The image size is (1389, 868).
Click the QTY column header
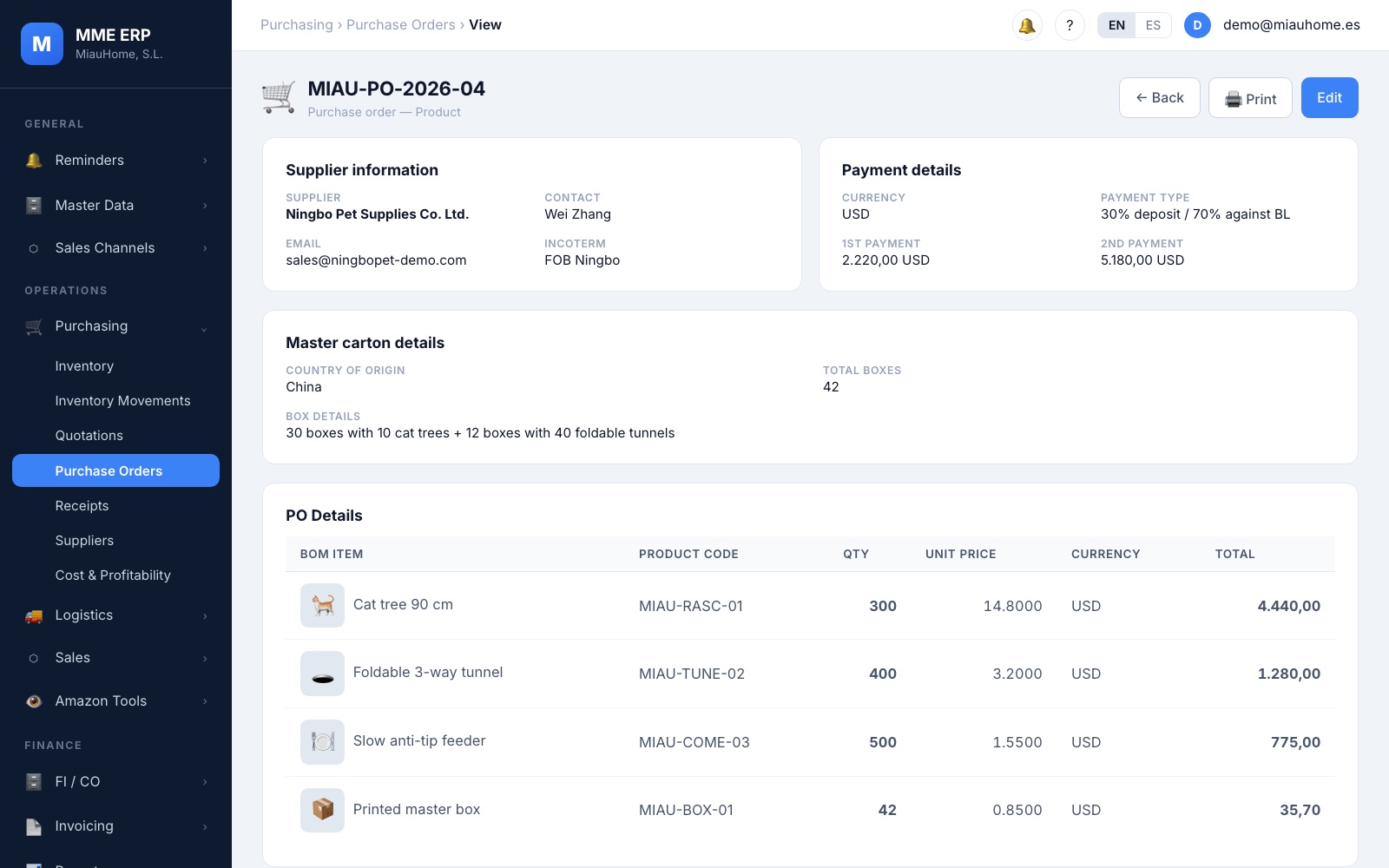pos(856,554)
